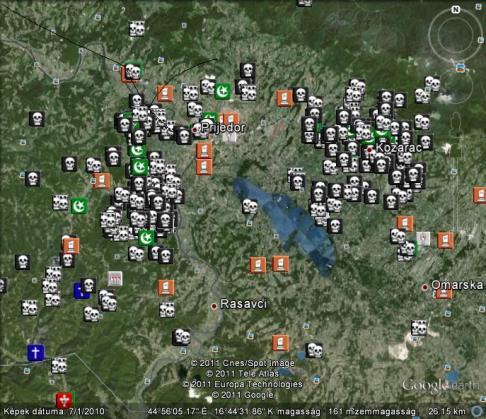The image size is (486, 419).
Task: Click the 26.15 km eye altitude readout
Action: 446,412
